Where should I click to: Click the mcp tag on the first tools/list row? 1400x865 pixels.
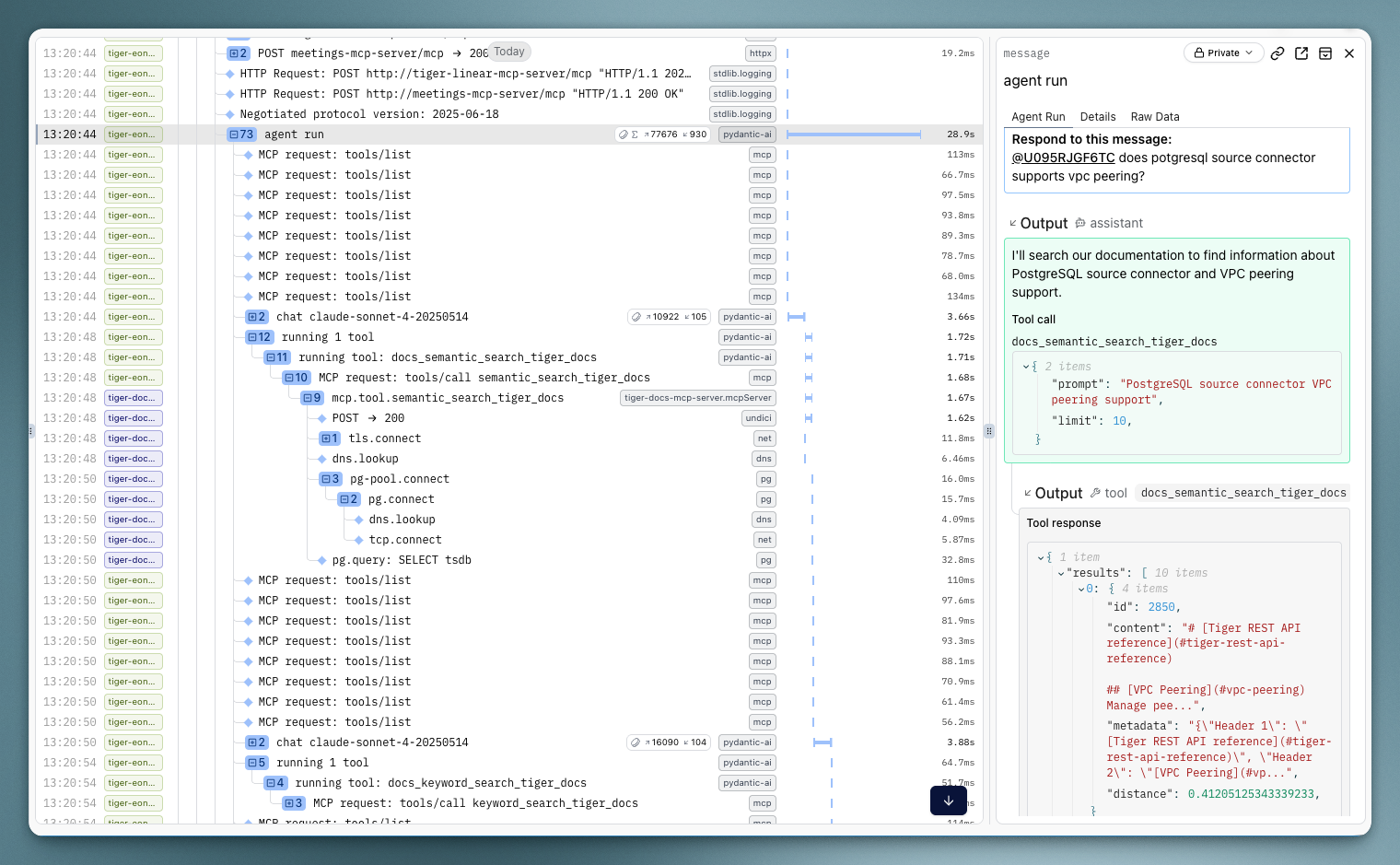(762, 154)
